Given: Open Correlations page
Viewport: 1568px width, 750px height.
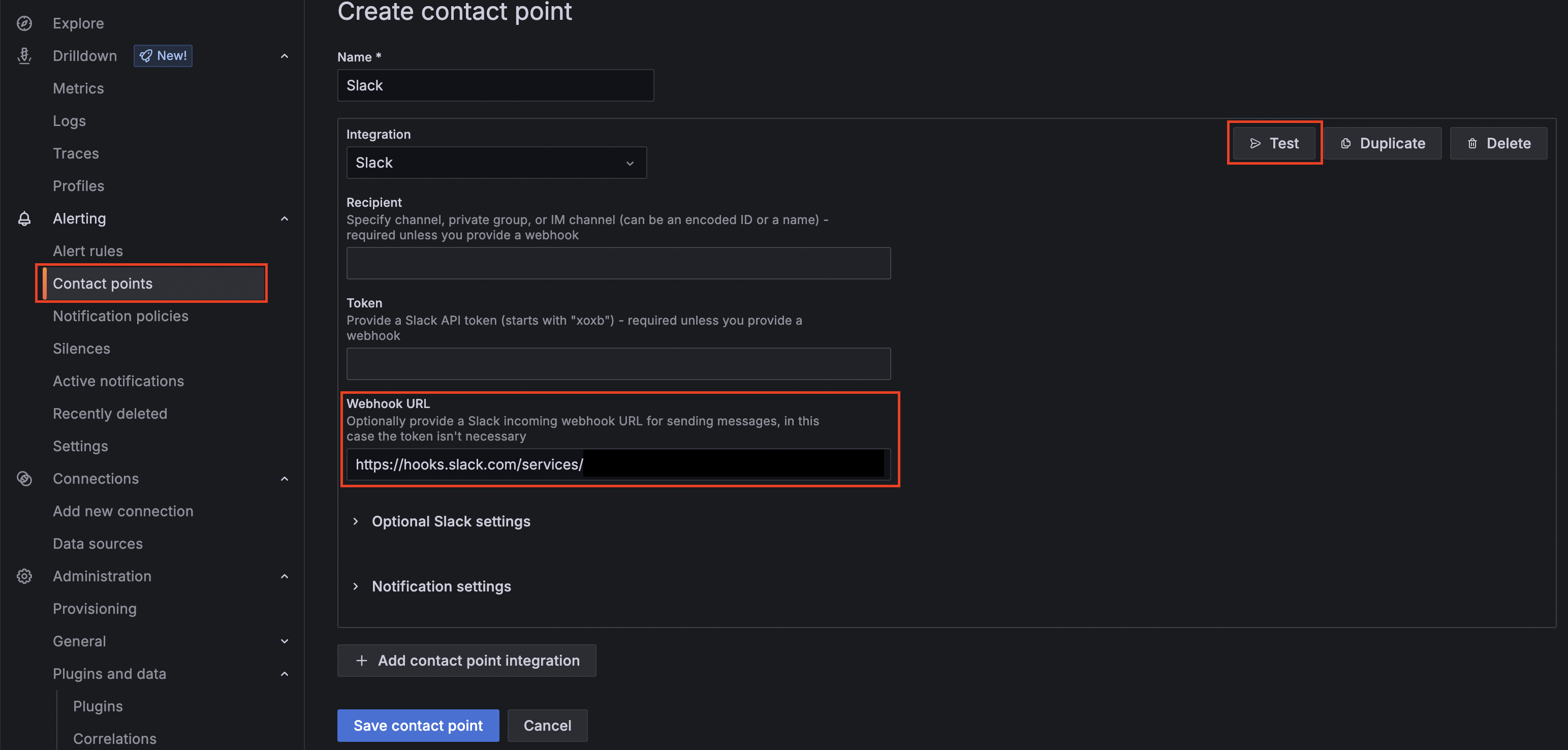Looking at the screenshot, I should tap(114, 738).
